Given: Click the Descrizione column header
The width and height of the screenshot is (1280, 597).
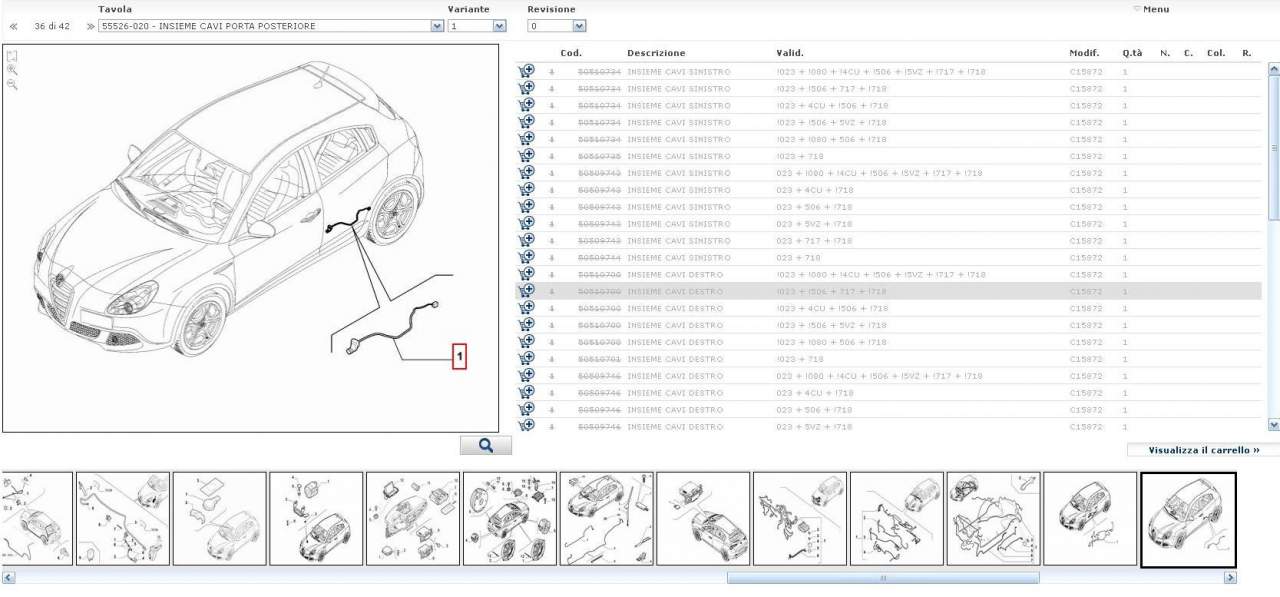Looking at the screenshot, I should pos(656,53).
